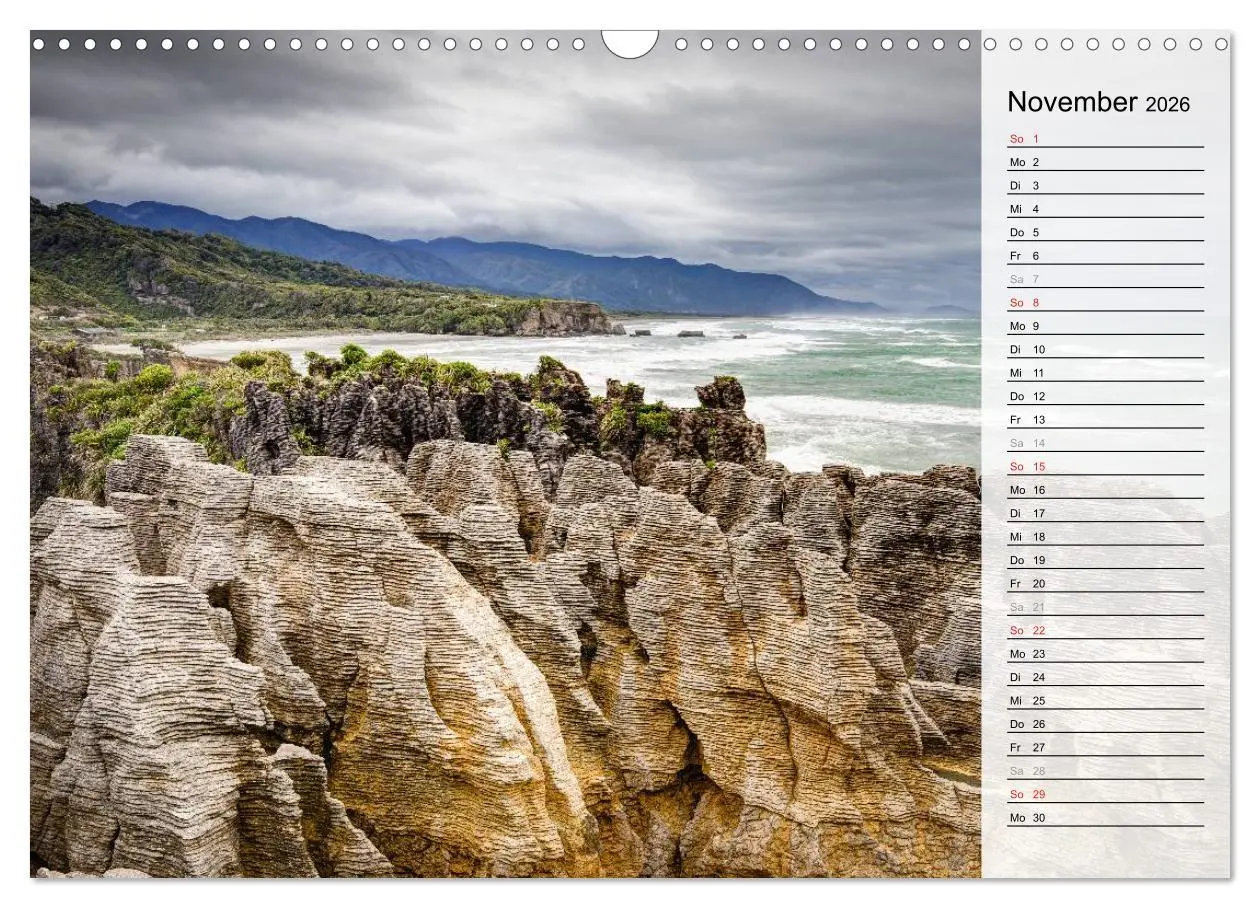This screenshot has height=908, width=1260.
Task: Select the row Mo 16
Action: [x=1105, y=489]
